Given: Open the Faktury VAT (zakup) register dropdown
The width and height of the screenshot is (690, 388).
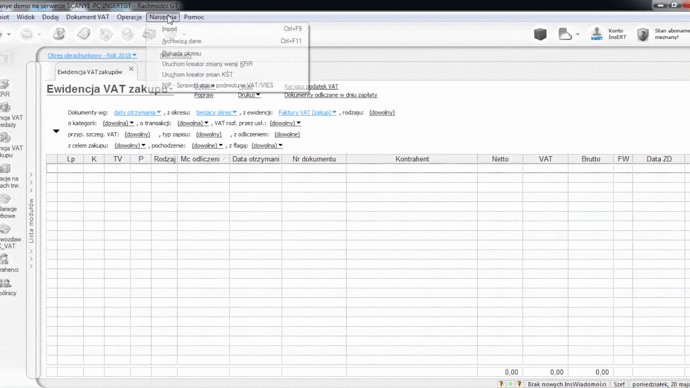Looking at the screenshot, I should pyautogui.click(x=307, y=113).
